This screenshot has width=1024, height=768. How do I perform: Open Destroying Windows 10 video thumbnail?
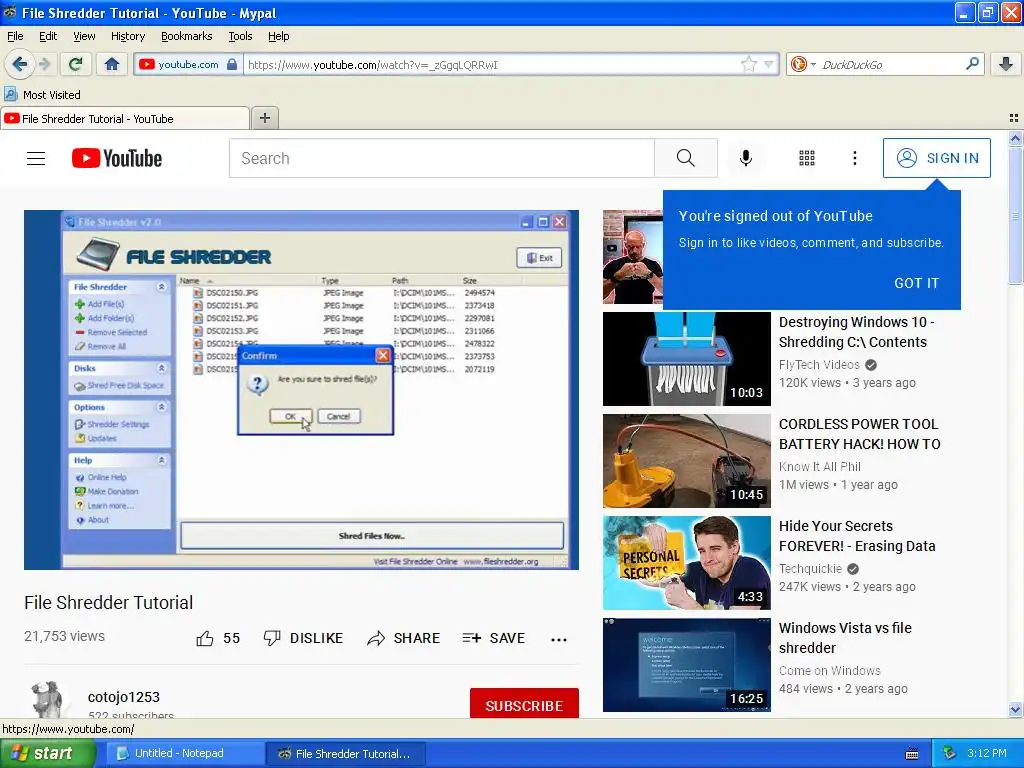tap(686, 359)
